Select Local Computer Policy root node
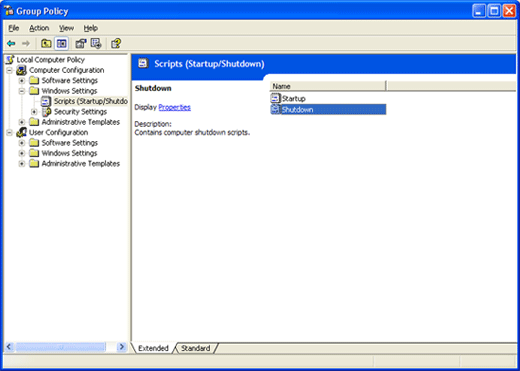 pyautogui.click(x=51, y=60)
